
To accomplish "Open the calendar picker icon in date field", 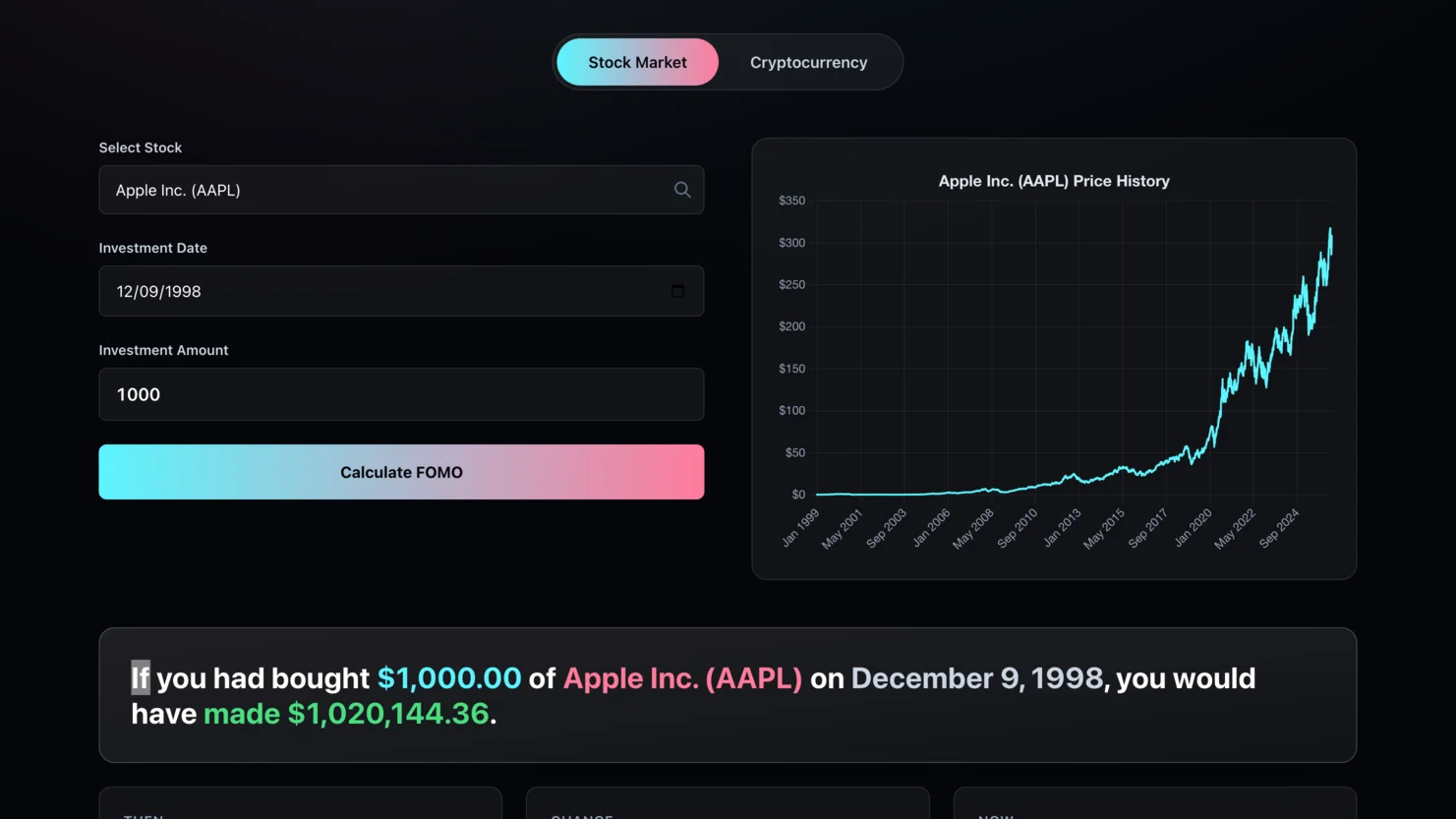I will (x=677, y=291).
